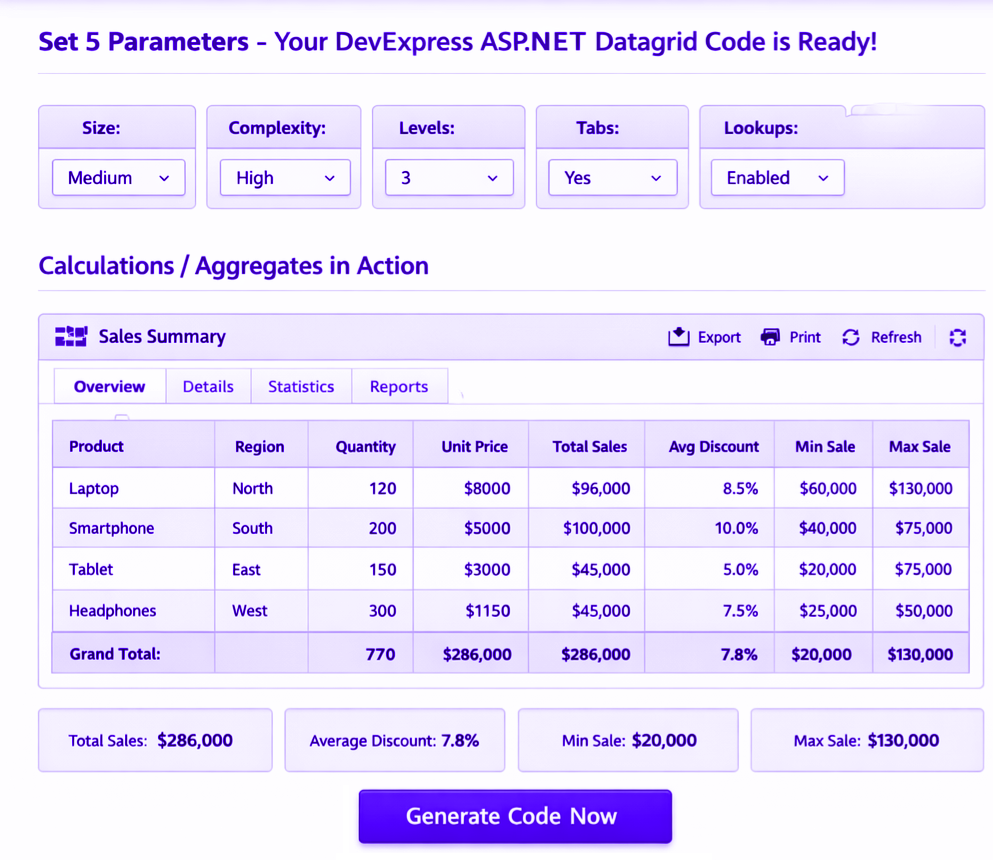Image resolution: width=993 pixels, height=860 pixels.
Task: Select the Overview tab
Action: [x=109, y=387]
